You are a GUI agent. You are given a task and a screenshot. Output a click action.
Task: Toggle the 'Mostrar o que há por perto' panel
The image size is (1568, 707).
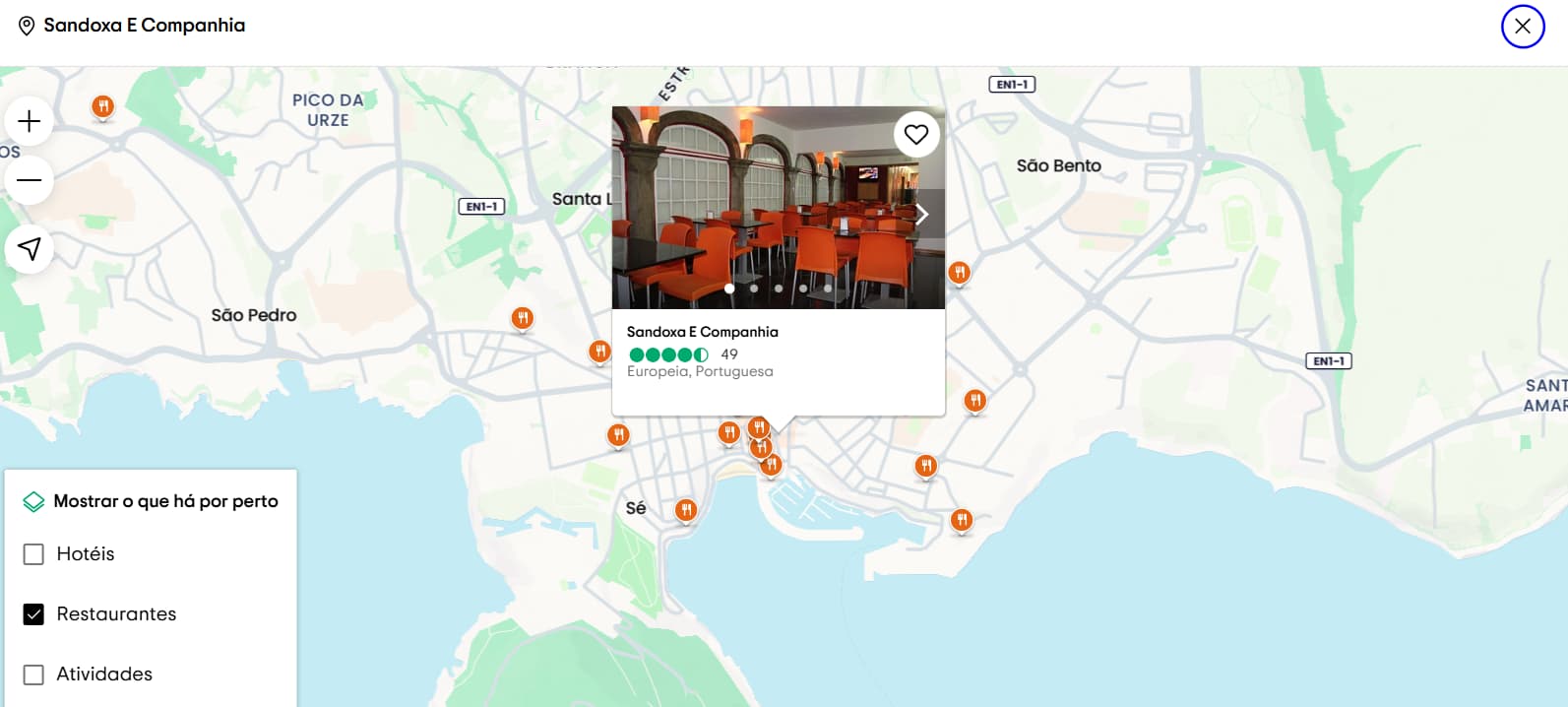point(151,501)
